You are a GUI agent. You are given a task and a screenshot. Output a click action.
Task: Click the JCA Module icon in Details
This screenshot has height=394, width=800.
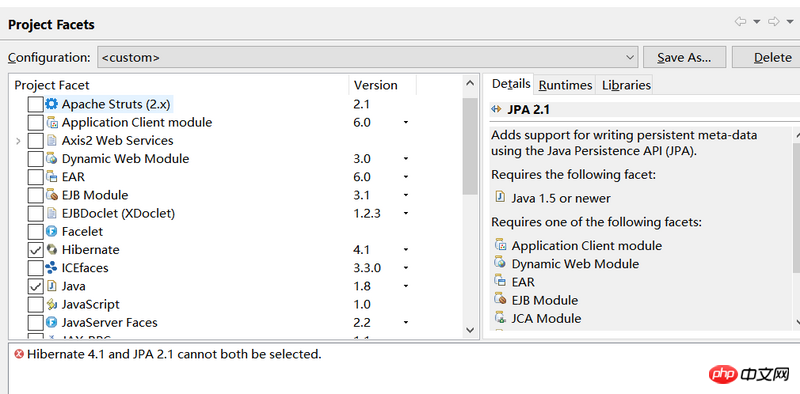point(501,318)
